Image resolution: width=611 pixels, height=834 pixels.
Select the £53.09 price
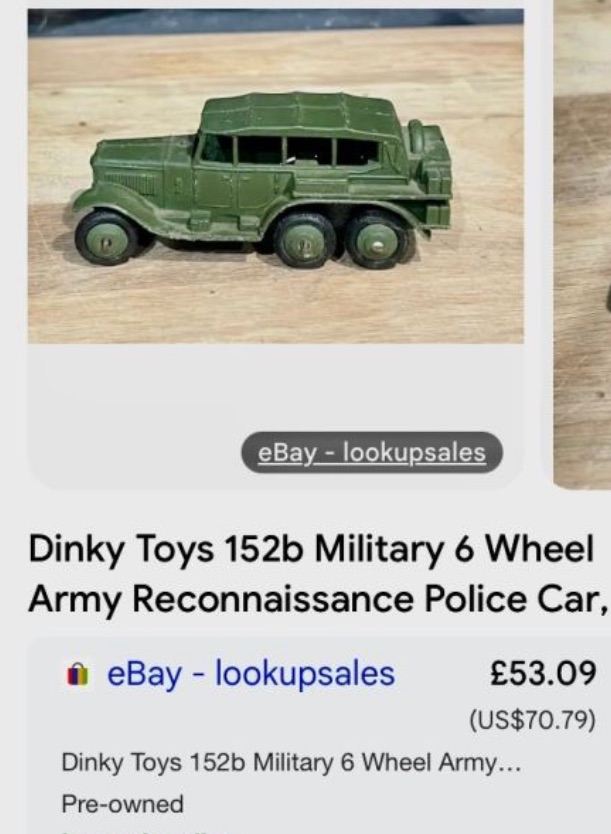pyautogui.click(x=543, y=673)
